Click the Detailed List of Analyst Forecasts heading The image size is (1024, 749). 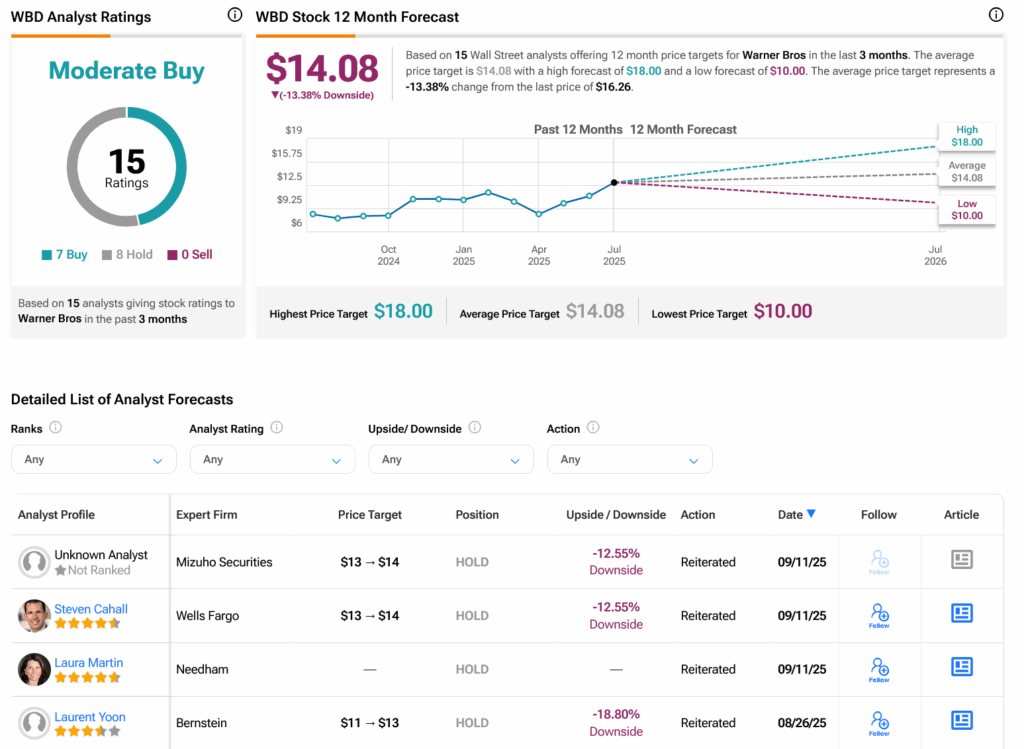click(122, 399)
